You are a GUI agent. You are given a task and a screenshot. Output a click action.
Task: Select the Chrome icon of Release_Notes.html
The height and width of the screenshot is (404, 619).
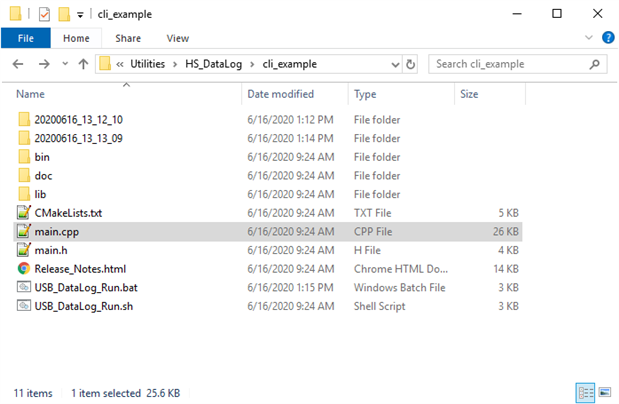point(24,269)
